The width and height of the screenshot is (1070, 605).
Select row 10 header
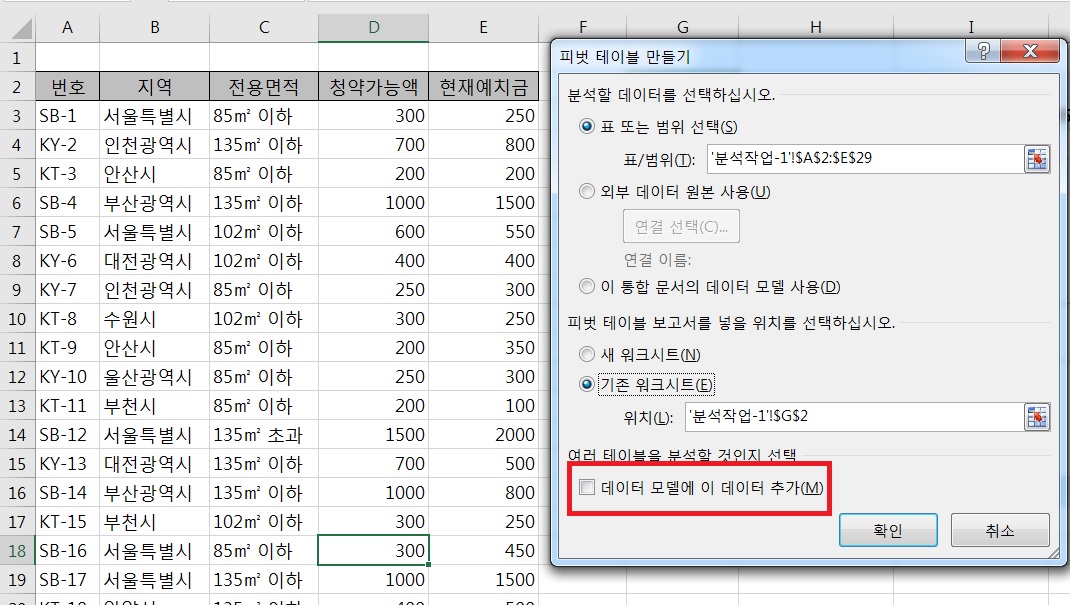click(x=17, y=320)
